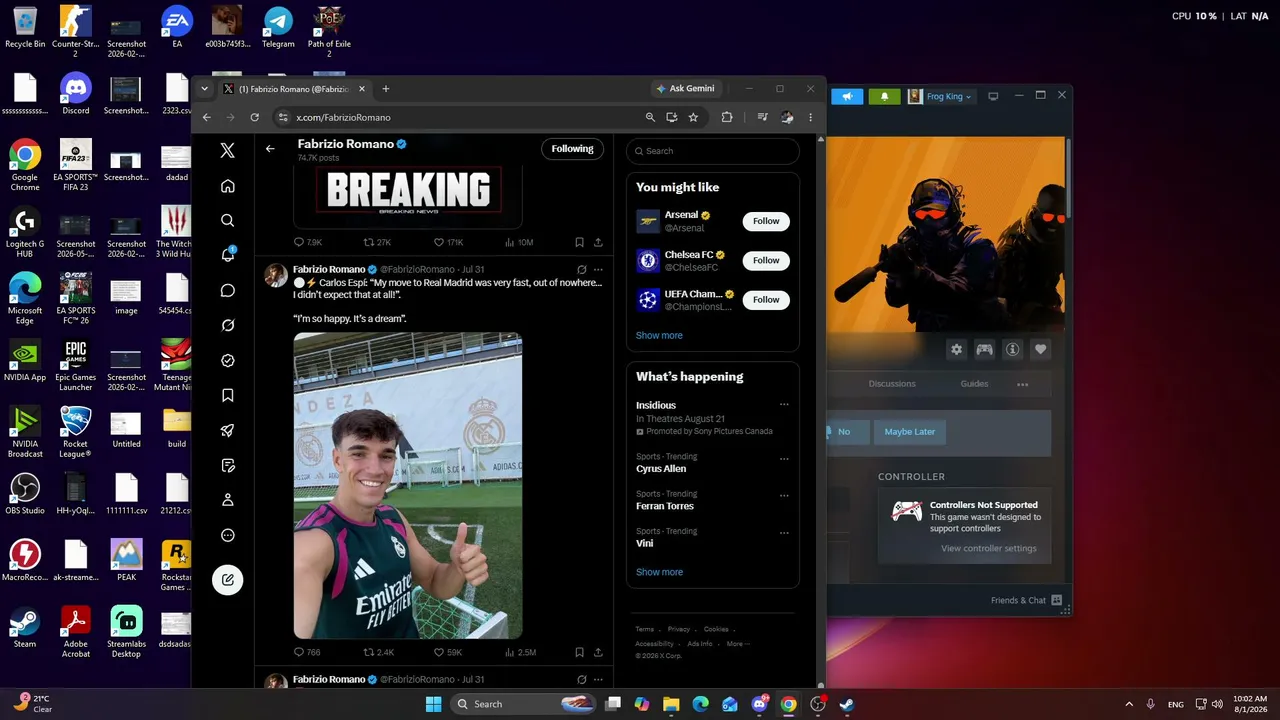Open options for Vini trend

tap(784, 533)
